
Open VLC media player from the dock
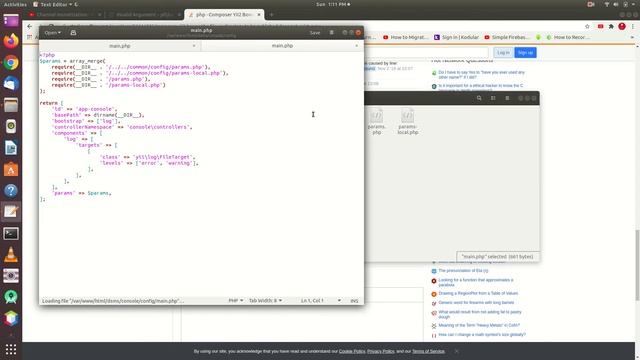coord(11,255)
